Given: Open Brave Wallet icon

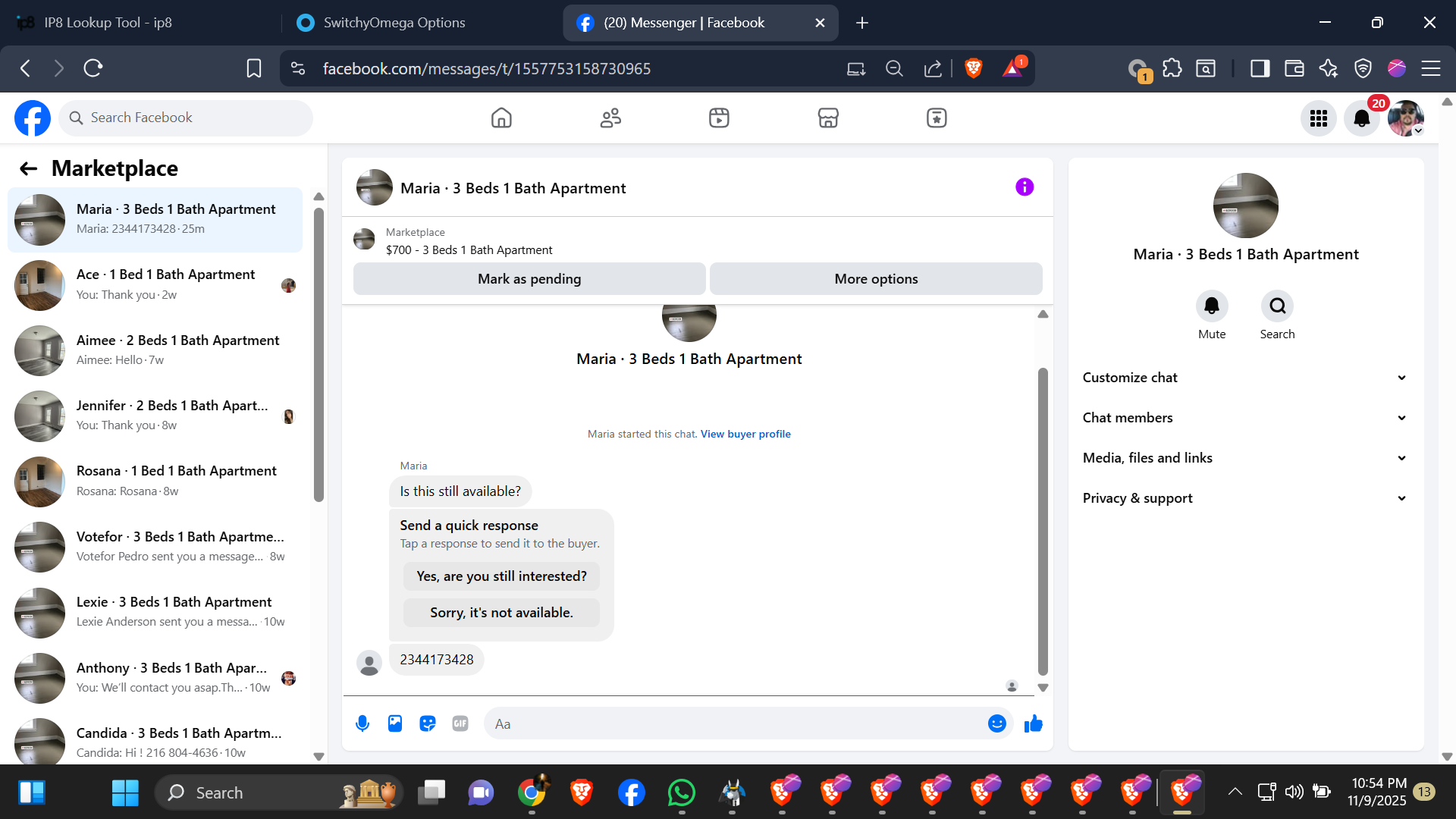Looking at the screenshot, I should pyautogui.click(x=1294, y=68).
